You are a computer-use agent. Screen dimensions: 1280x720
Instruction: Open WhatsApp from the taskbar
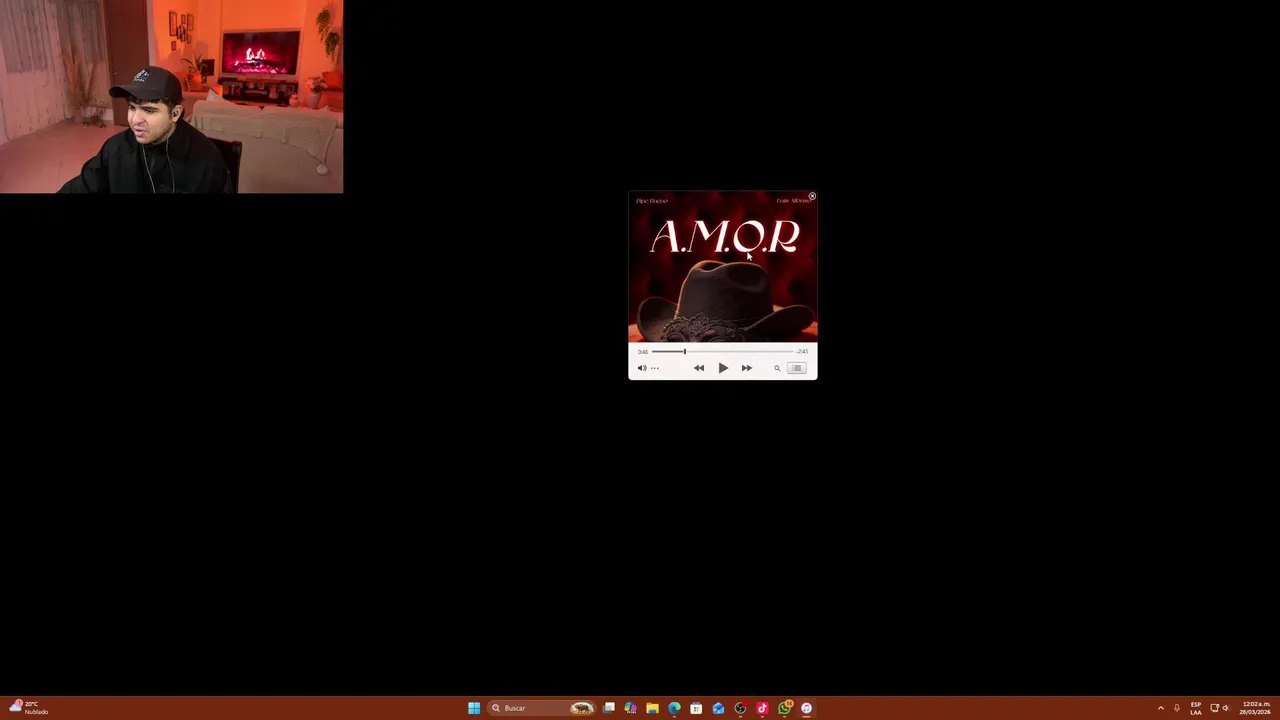[785, 708]
